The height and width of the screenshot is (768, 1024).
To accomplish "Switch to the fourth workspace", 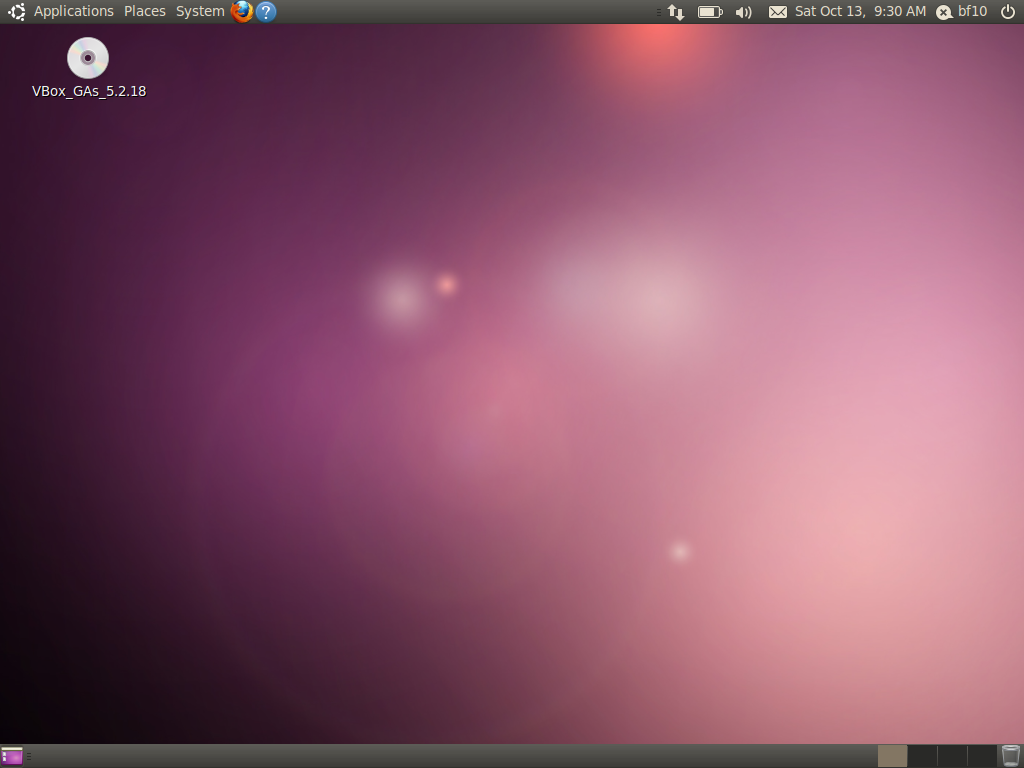I will [x=982, y=756].
